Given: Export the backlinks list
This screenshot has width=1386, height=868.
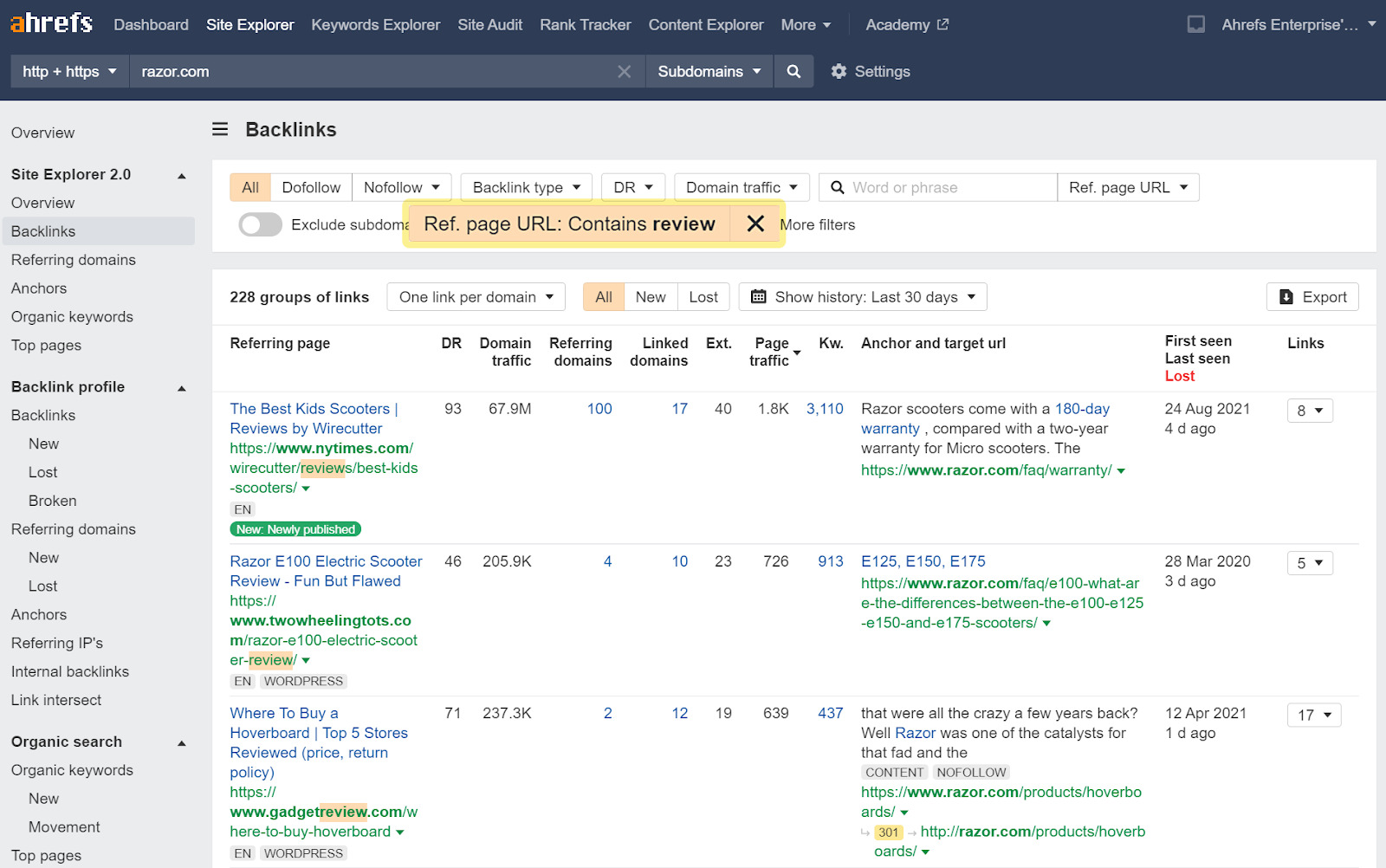Looking at the screenshot, I should pos(1312,297).
